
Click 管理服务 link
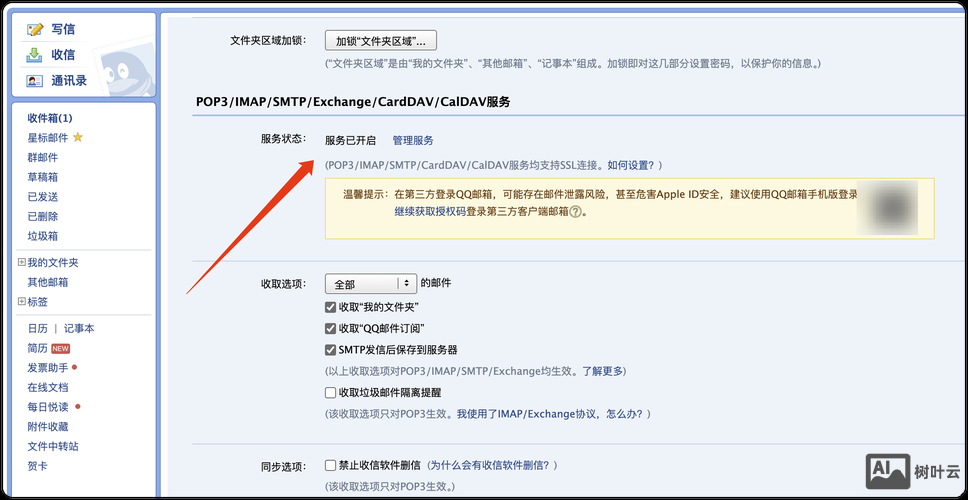pos(413,141)
